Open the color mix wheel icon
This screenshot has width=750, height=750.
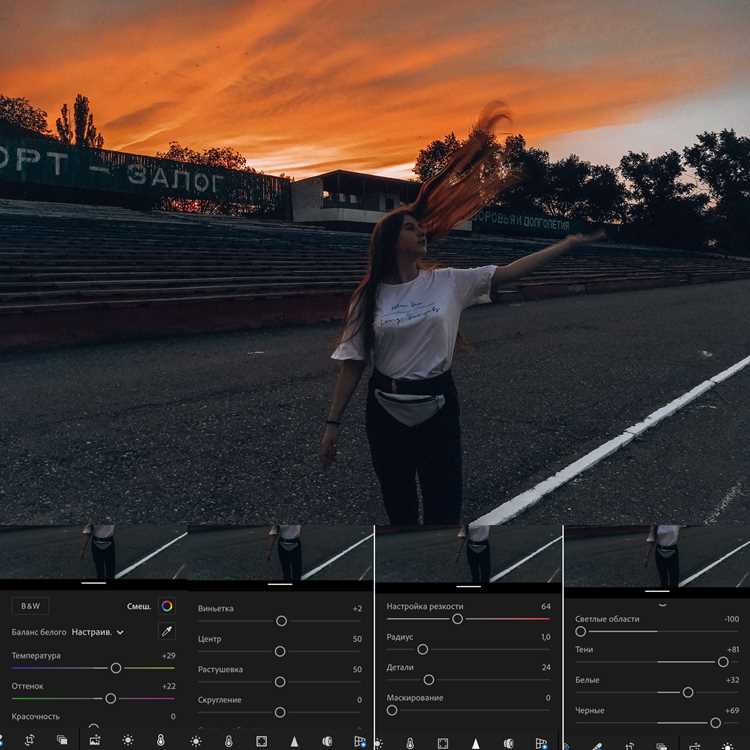(x=167, y=606)
